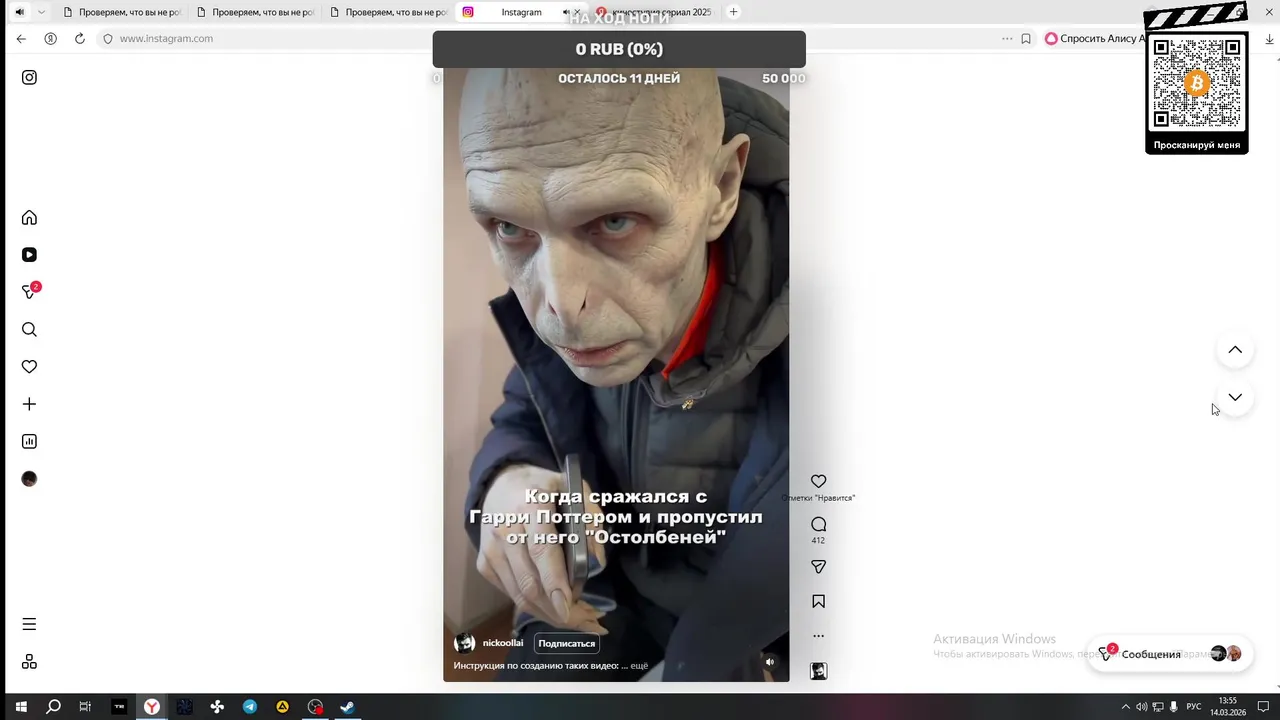Open the hamburger More menu in sidebar
Viewport: 1280px width, 720px height.
click(x=29, y=624)
